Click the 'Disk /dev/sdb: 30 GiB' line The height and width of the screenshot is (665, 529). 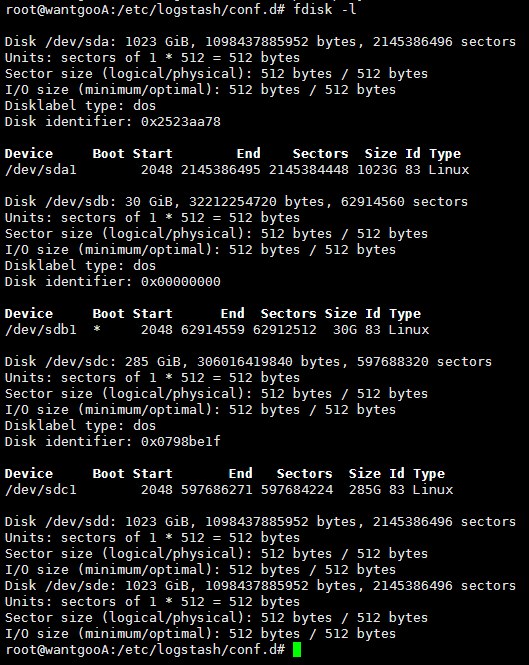tap(236, 201)
